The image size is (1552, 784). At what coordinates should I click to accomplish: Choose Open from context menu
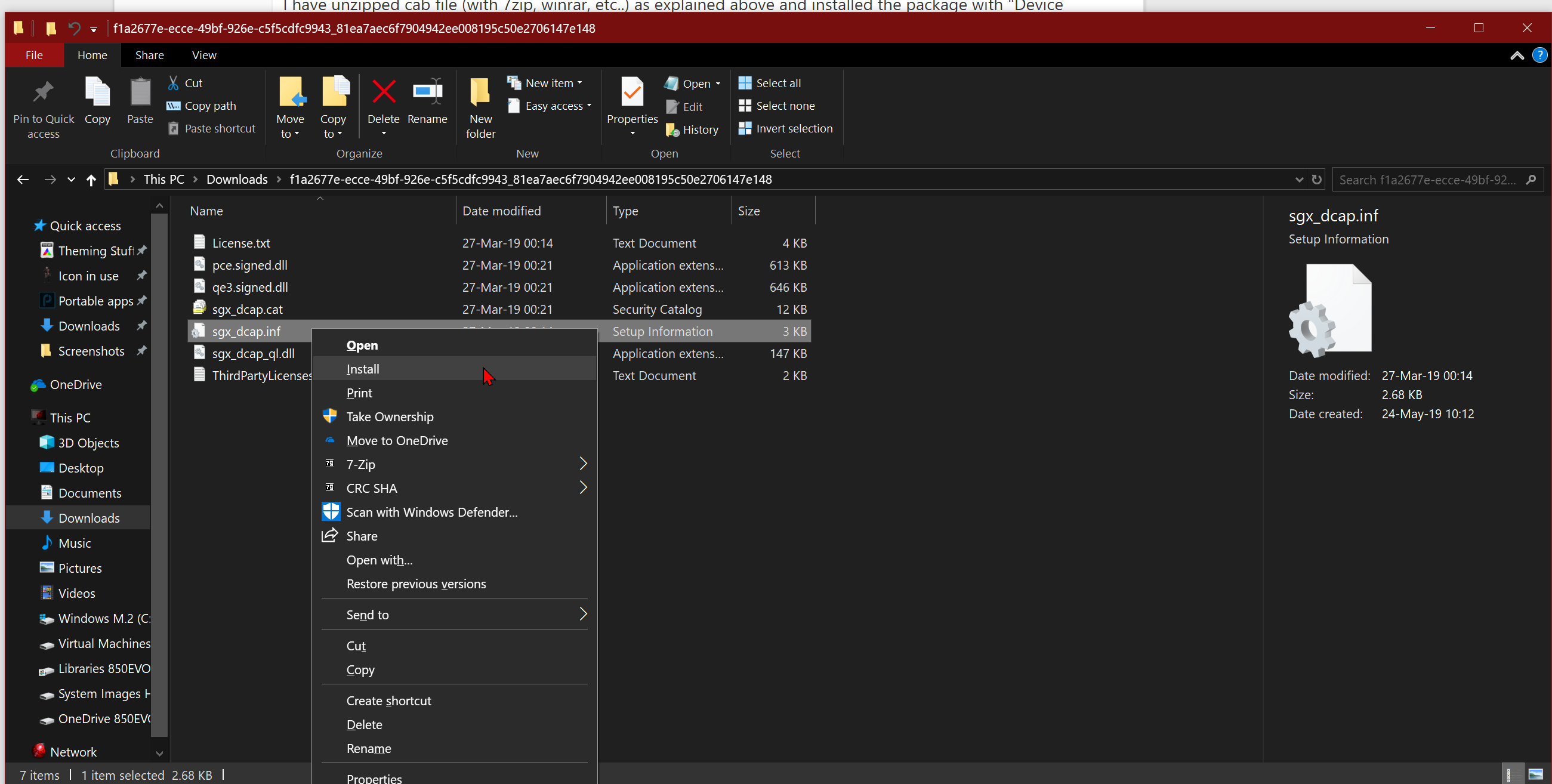(x=455, y=345)
